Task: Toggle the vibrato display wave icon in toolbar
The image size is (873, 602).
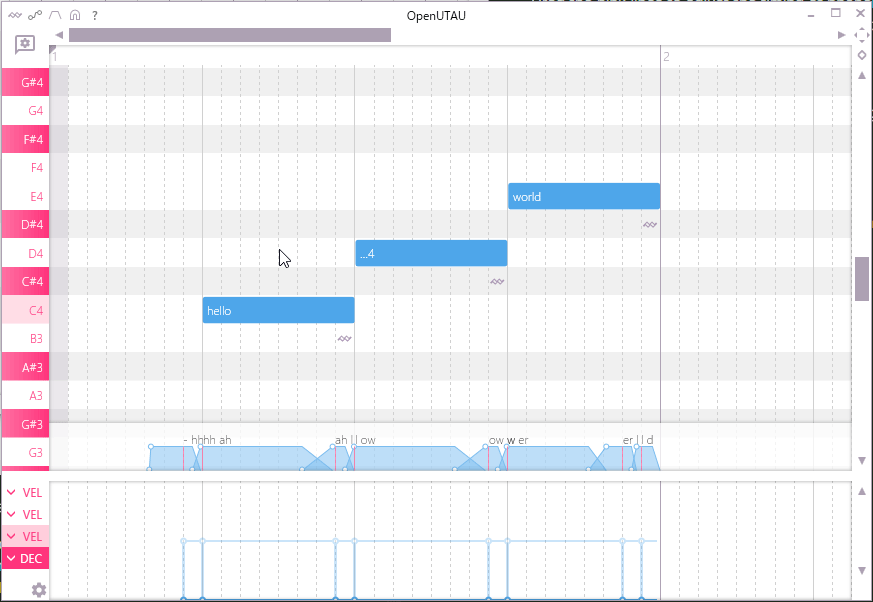Action: coord(15,15)
